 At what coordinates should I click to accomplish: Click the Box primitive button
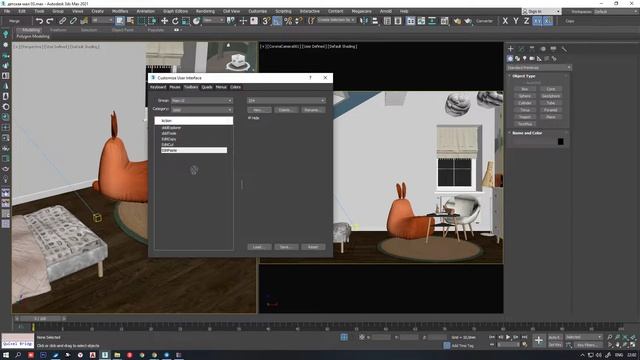point(525,89)
